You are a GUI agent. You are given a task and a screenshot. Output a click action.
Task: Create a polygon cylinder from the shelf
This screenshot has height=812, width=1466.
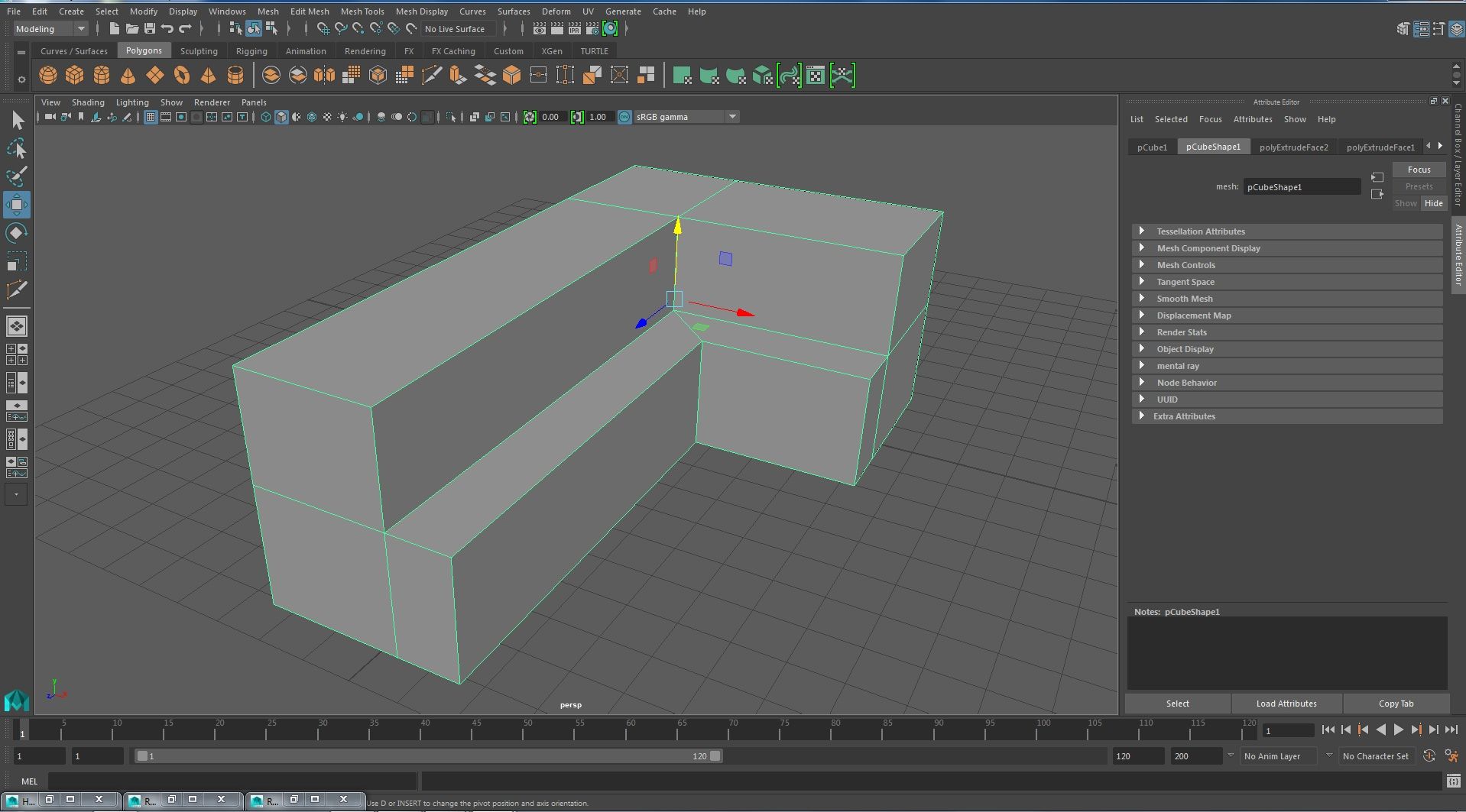102,75
